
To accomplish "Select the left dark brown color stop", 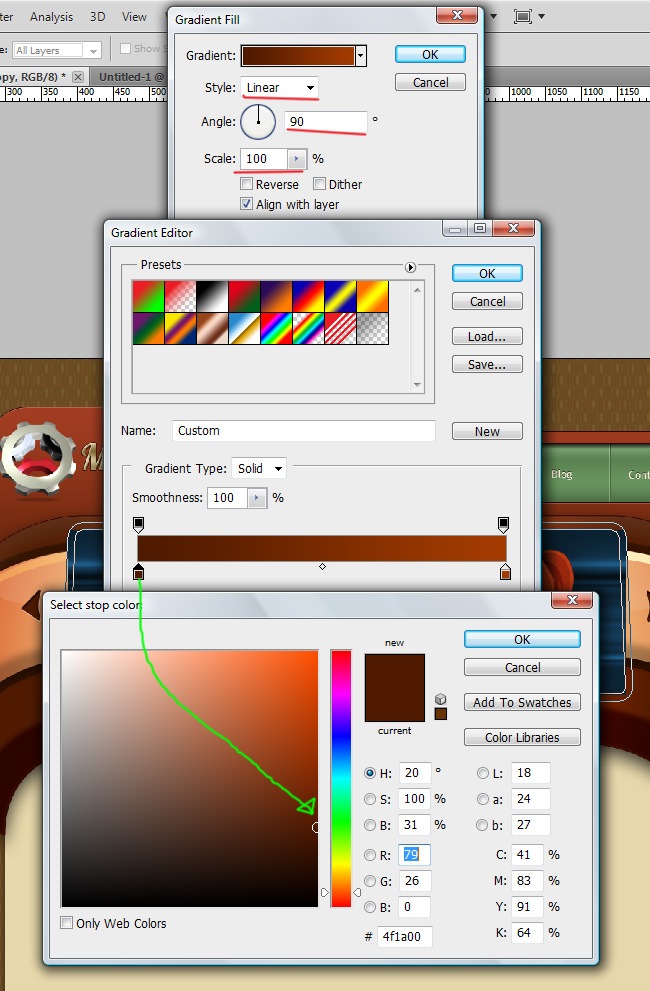I will (138, 572).
